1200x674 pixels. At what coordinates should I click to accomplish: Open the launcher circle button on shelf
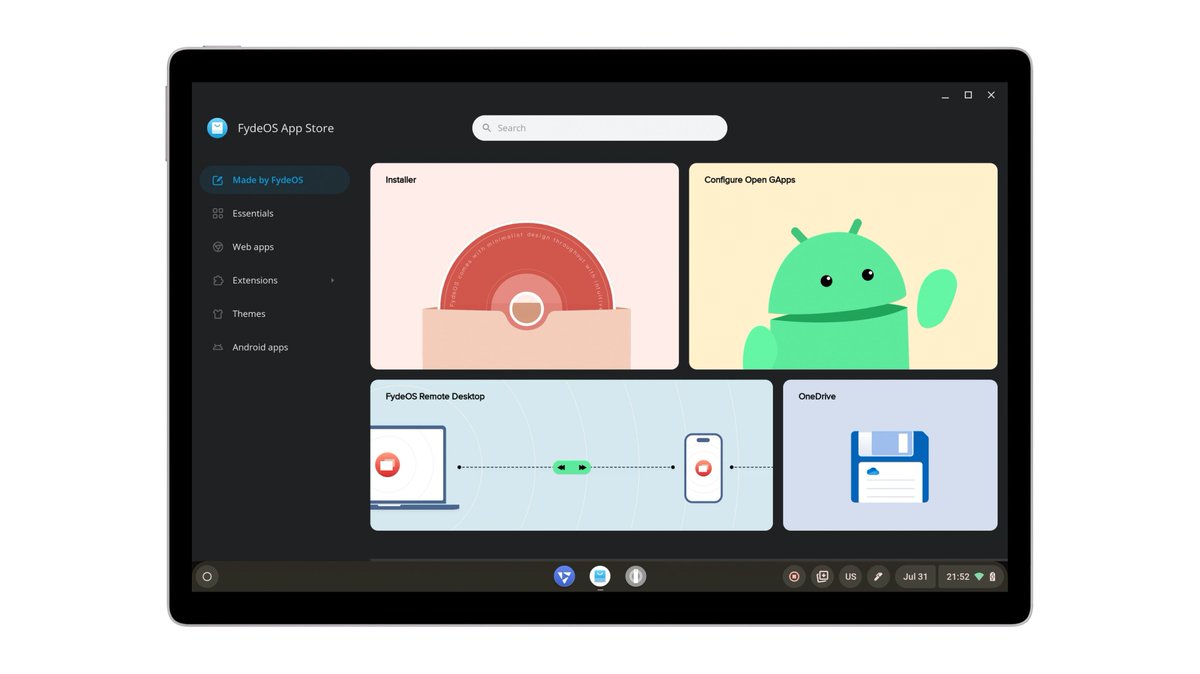207,576
